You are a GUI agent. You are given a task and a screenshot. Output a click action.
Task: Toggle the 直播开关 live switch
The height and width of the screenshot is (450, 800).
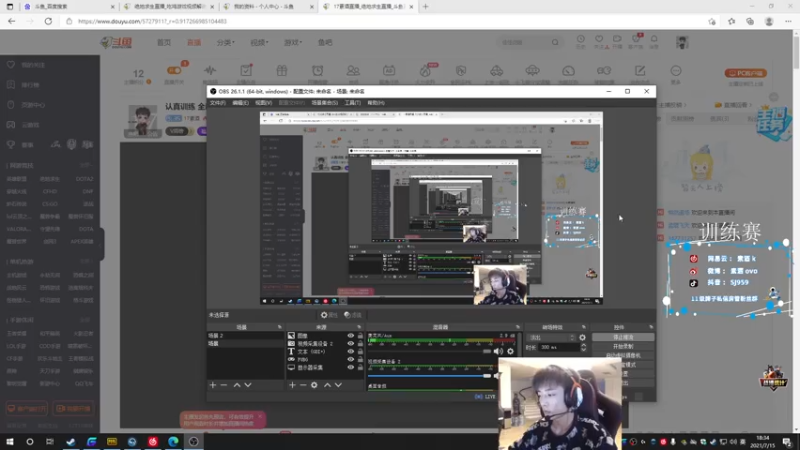coord(174,70)
